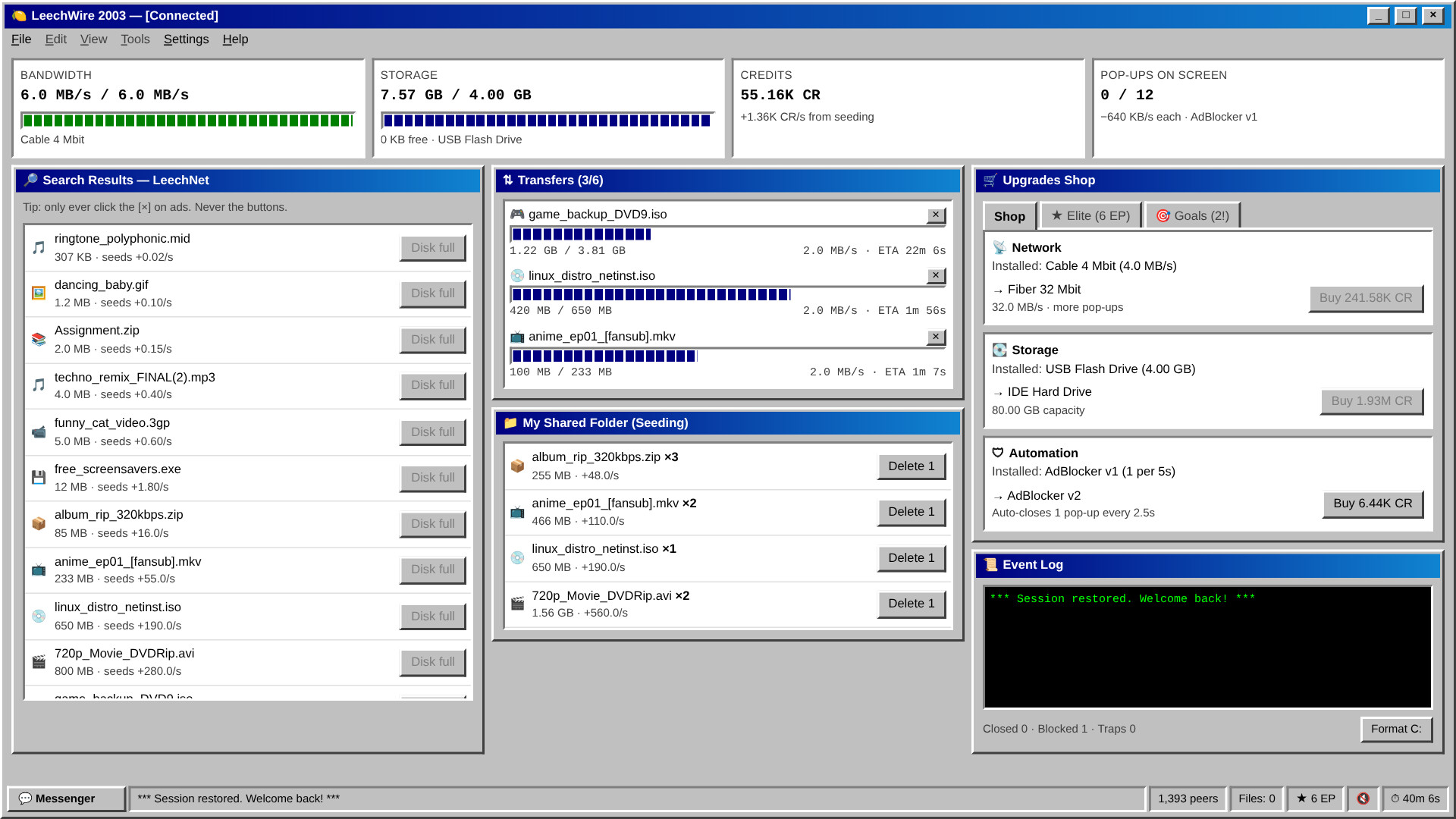This screenshot has width=1456, height=819.
Task: Click the gamepad icon for game_backup_DVD9.iso
Action: (x=517, y=215)
